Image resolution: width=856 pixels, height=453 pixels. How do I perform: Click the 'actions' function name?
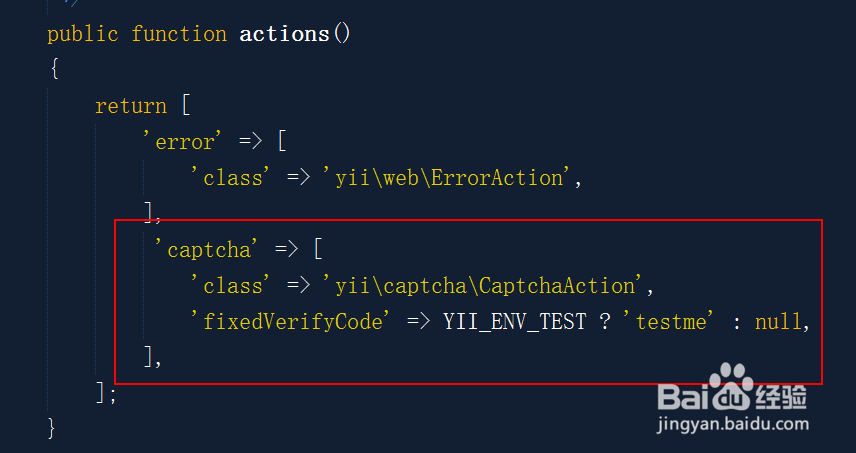point(284,34)
